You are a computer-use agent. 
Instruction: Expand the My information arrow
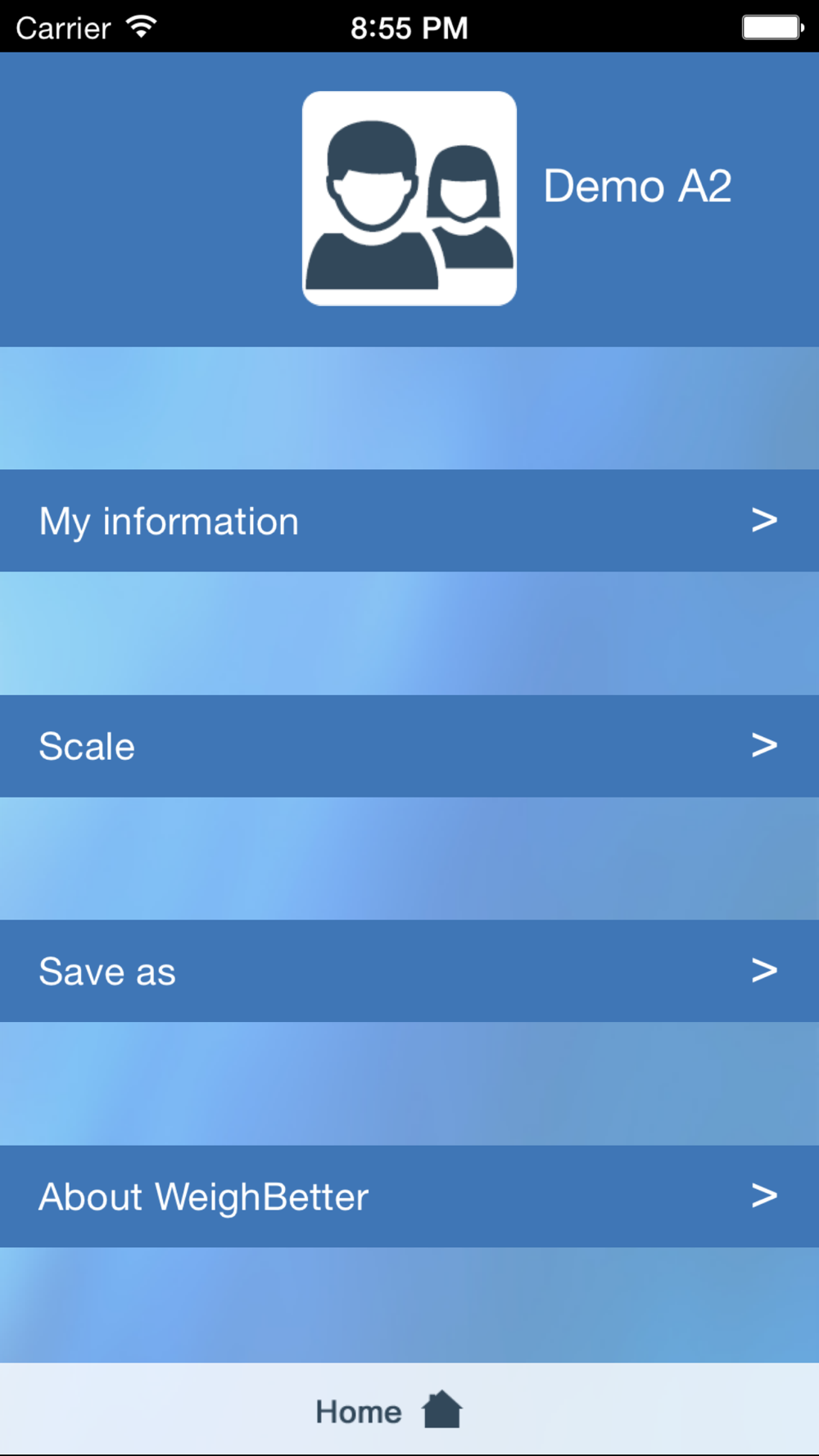[x=764, y=520]
